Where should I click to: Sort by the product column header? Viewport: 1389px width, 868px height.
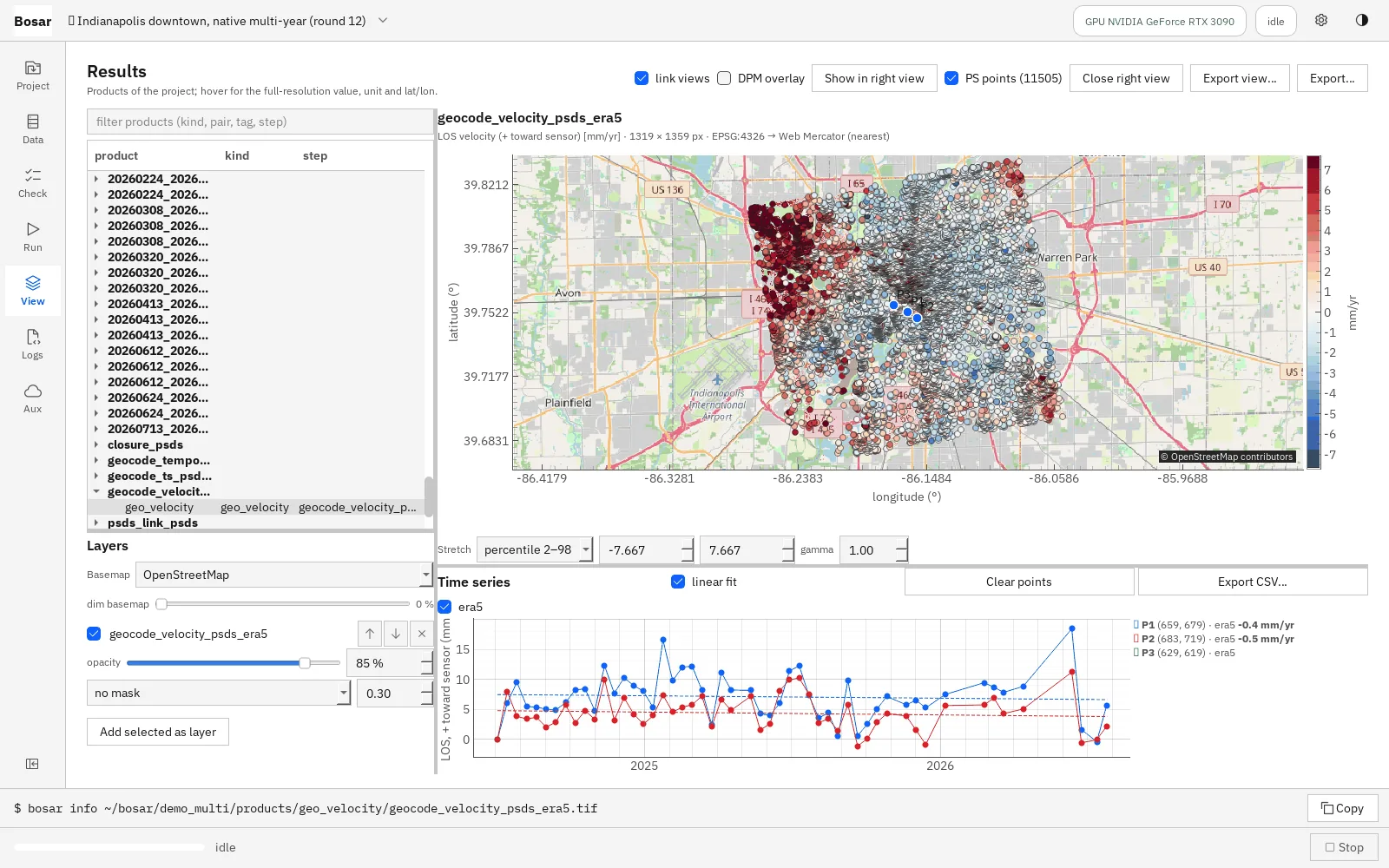[x=116, y=156]
